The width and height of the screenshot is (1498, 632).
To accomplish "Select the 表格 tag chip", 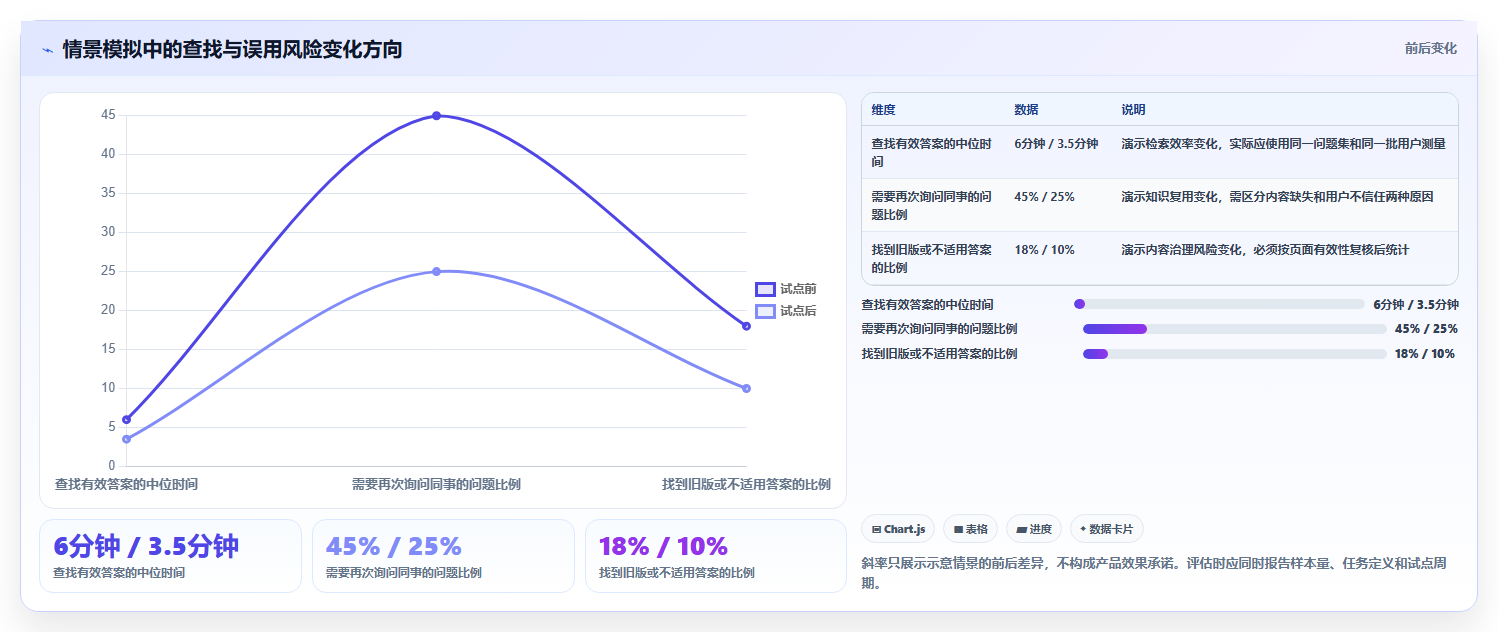I will point(970,529).
